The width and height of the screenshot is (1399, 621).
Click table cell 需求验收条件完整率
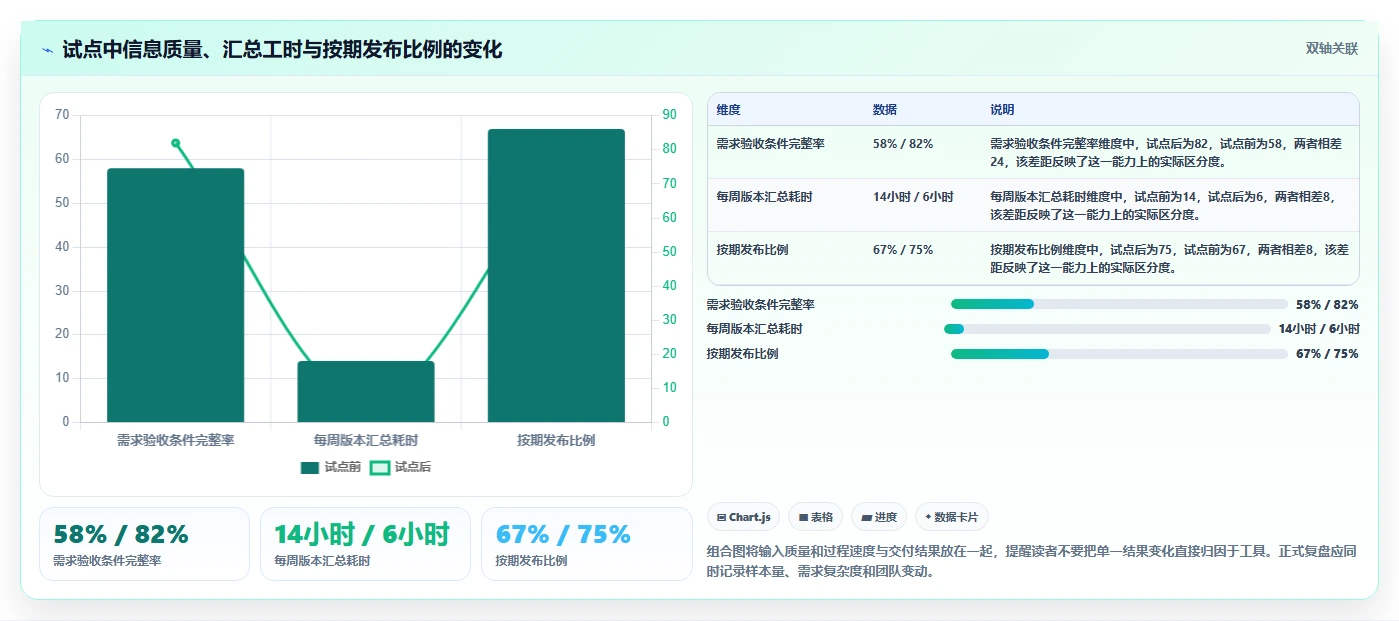click(x=770, y=143)
